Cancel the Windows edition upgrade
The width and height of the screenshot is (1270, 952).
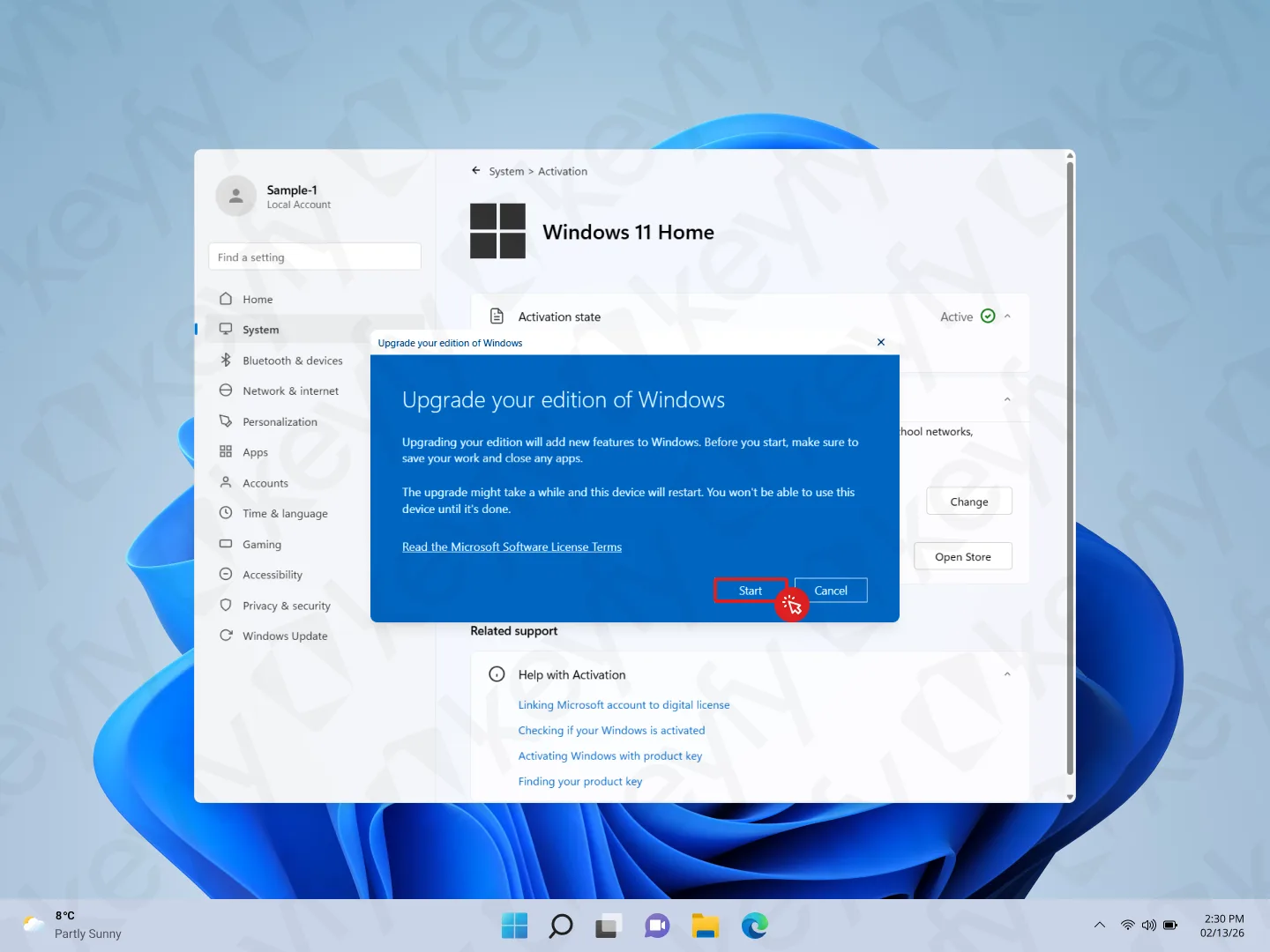click(x=831, y=591)
